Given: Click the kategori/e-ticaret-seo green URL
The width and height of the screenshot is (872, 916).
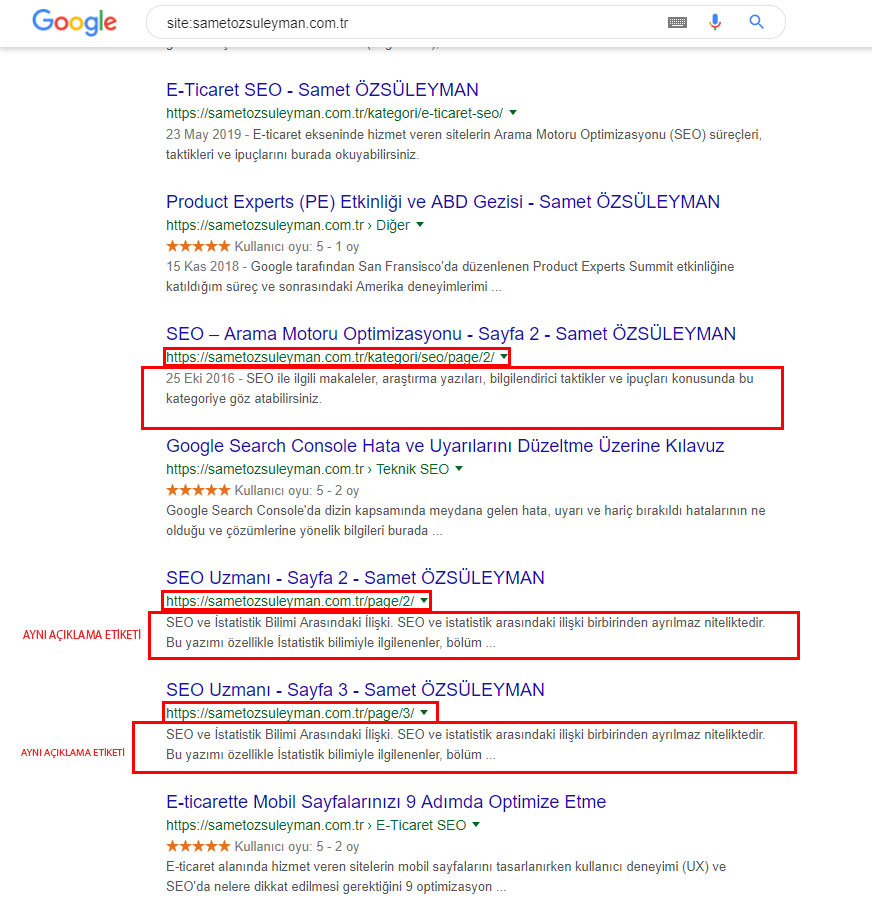Looking at the screenshot, I should click(x=334, y=113).
